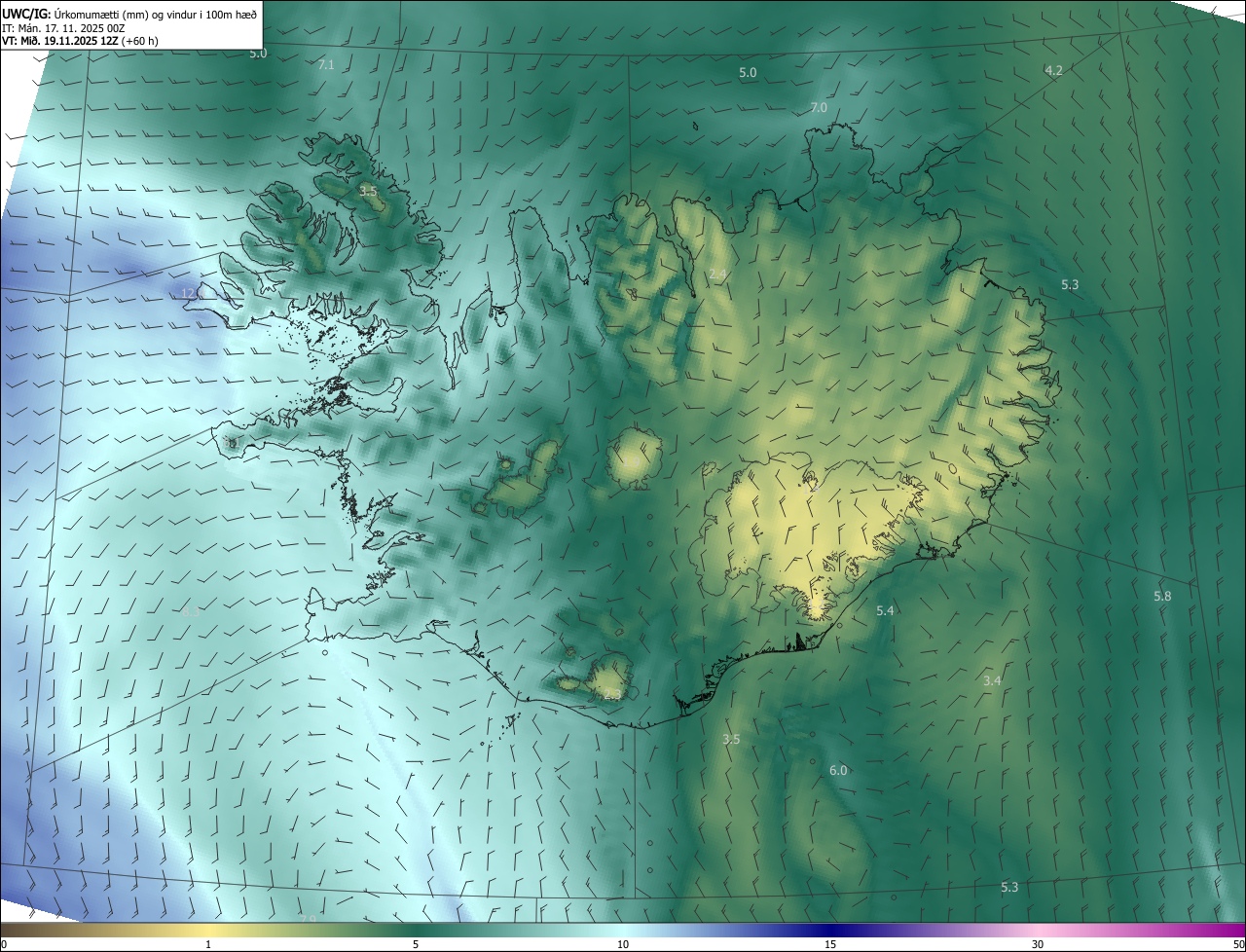Click the 7.0 value label
The height and width of the screenshot is (952, 1246).
pyautogui.click(x=819, y=107)
